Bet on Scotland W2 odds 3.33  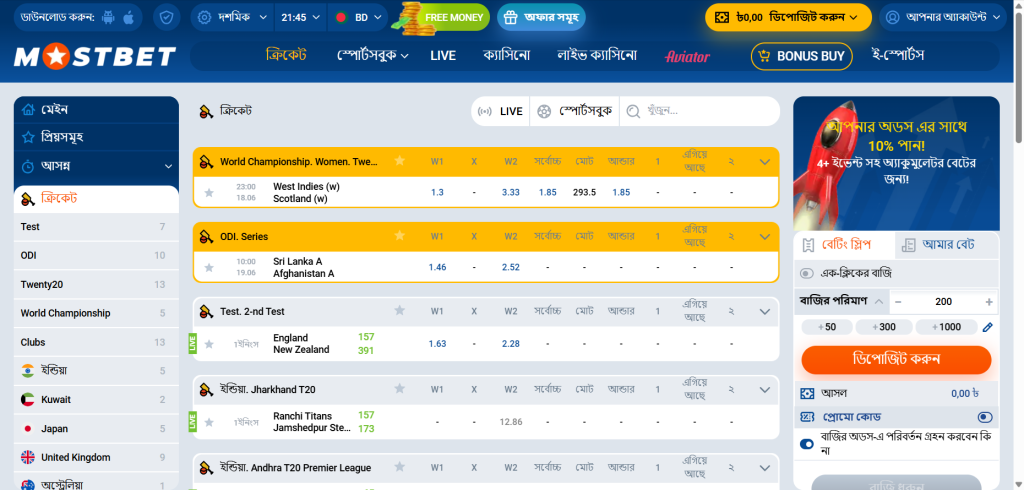[x=511, y=193]
